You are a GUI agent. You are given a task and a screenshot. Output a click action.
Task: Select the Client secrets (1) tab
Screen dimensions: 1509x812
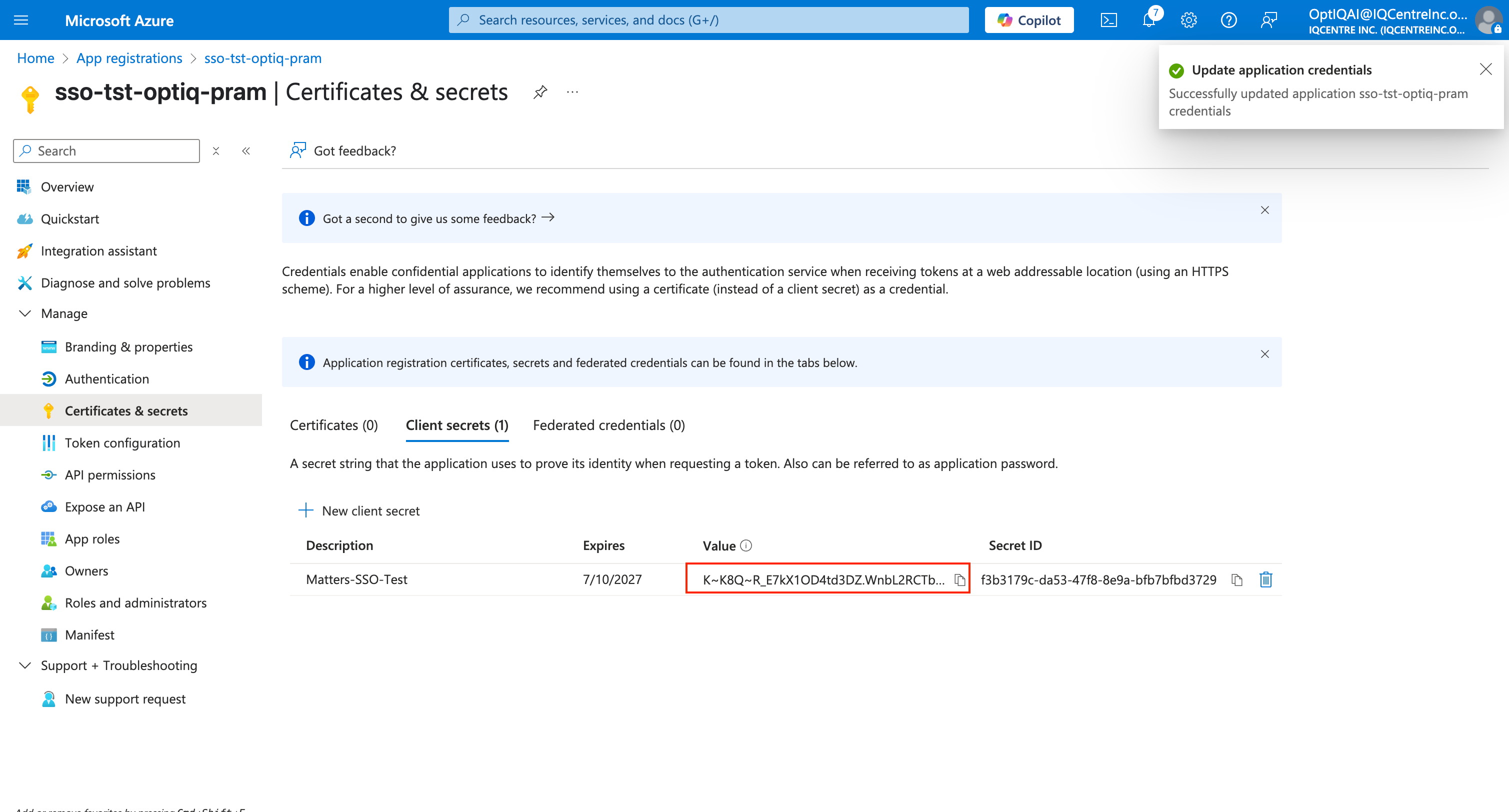pyautogui.click(x=457, y=425)
